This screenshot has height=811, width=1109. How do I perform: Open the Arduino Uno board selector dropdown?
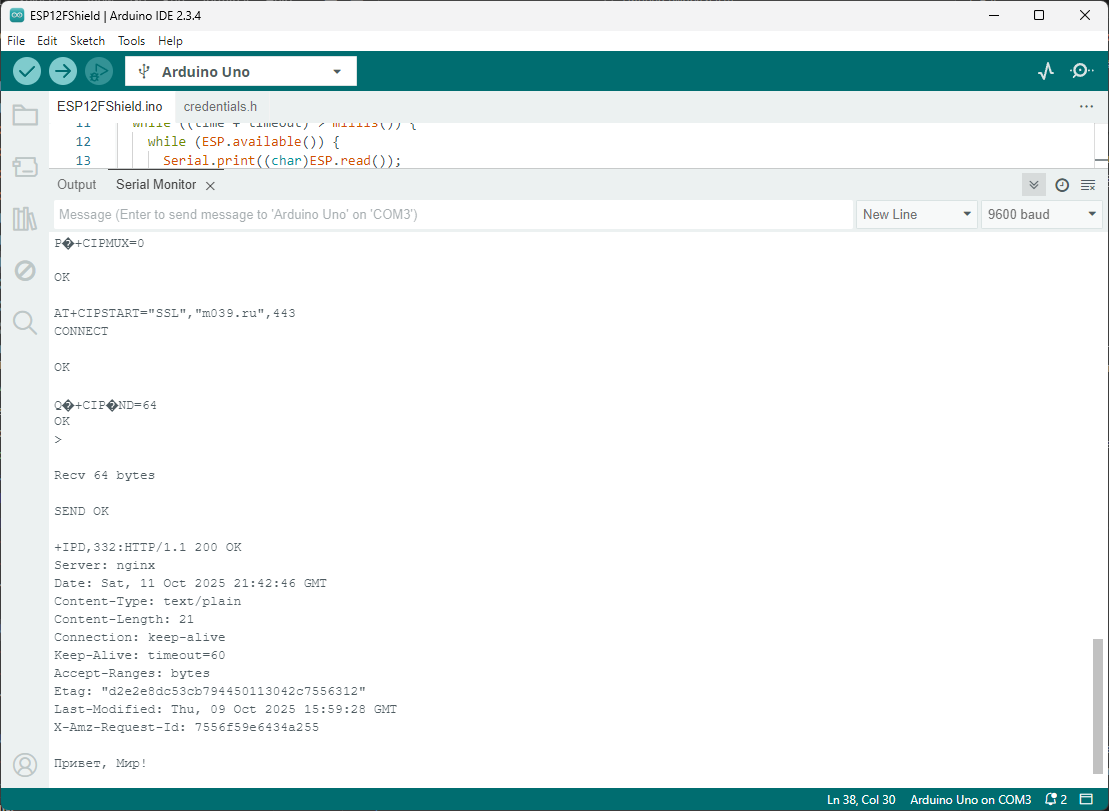coord(241,72)
